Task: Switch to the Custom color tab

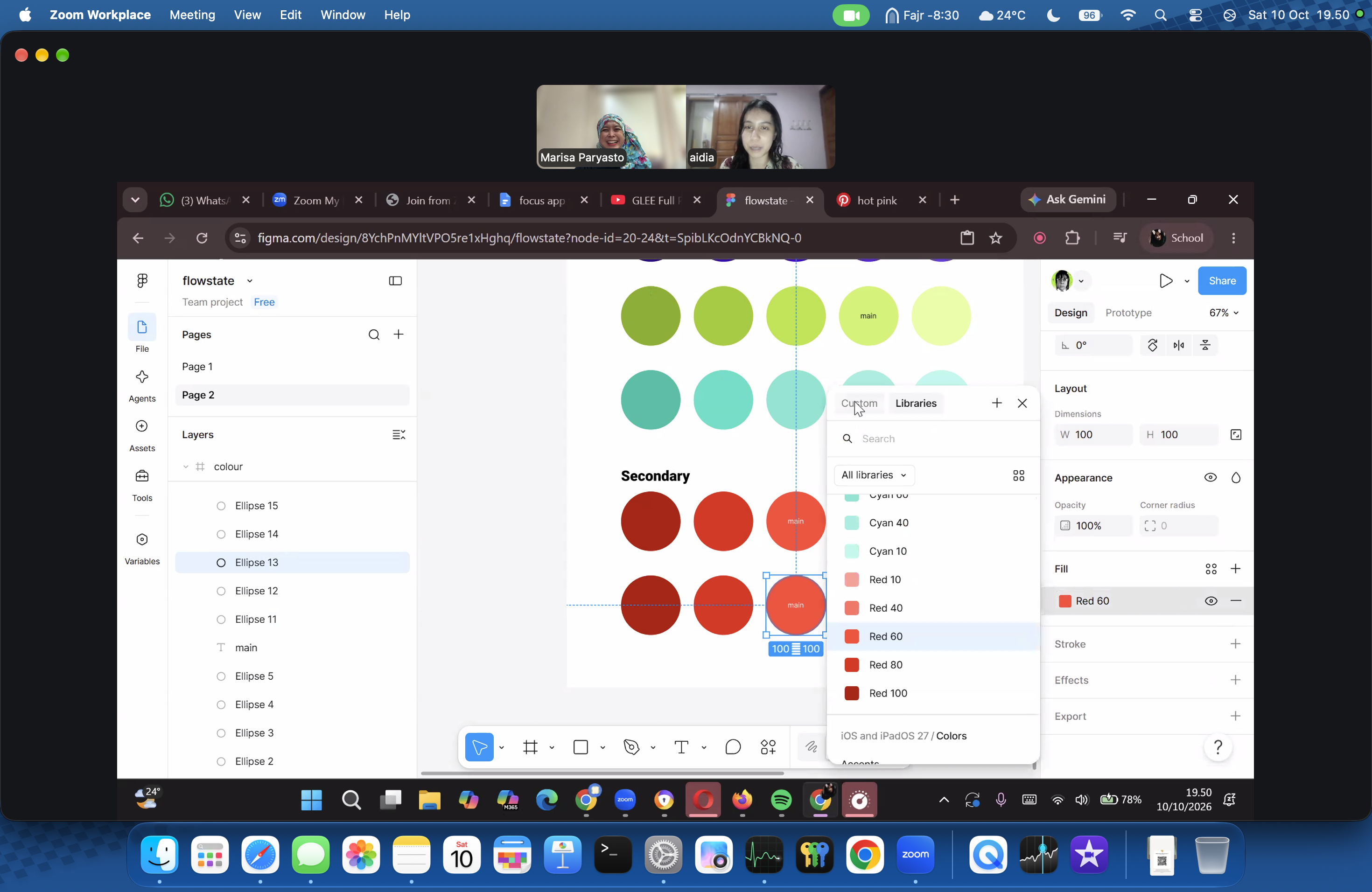Action: [x=859, y=404]
